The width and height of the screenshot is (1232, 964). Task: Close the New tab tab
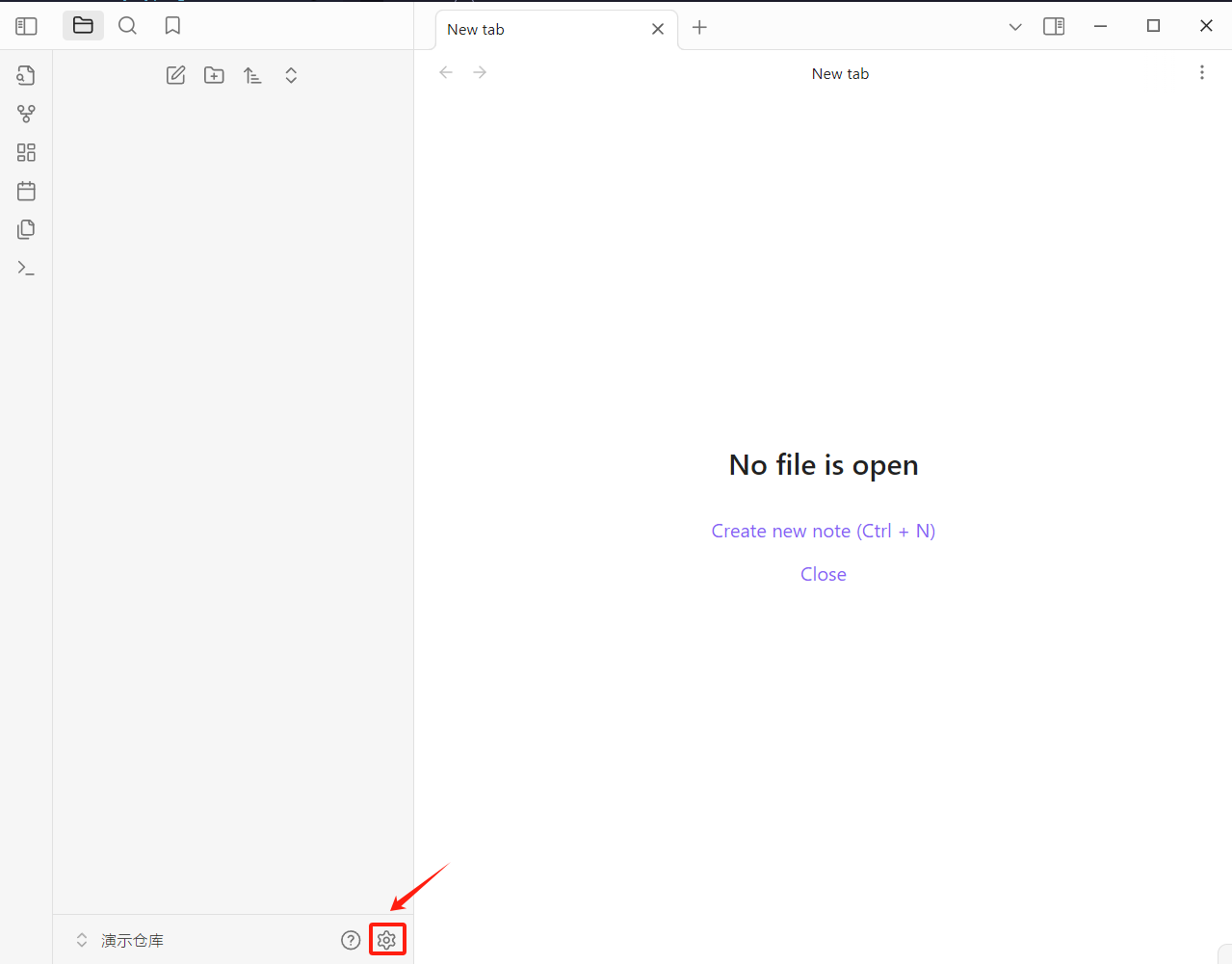click(x=658, y=29)
